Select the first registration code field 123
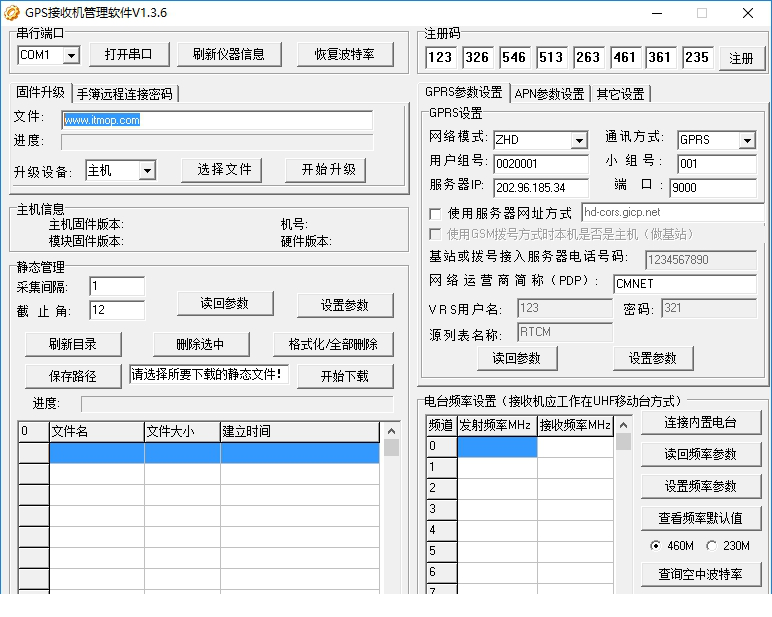 (x=440, y=58)
